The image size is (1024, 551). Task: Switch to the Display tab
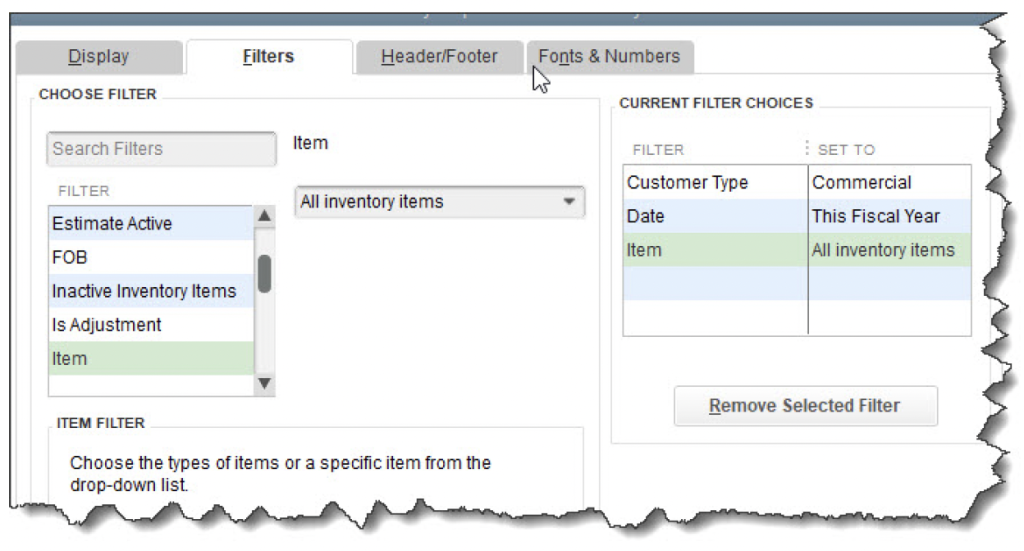[x=98, y=57]
